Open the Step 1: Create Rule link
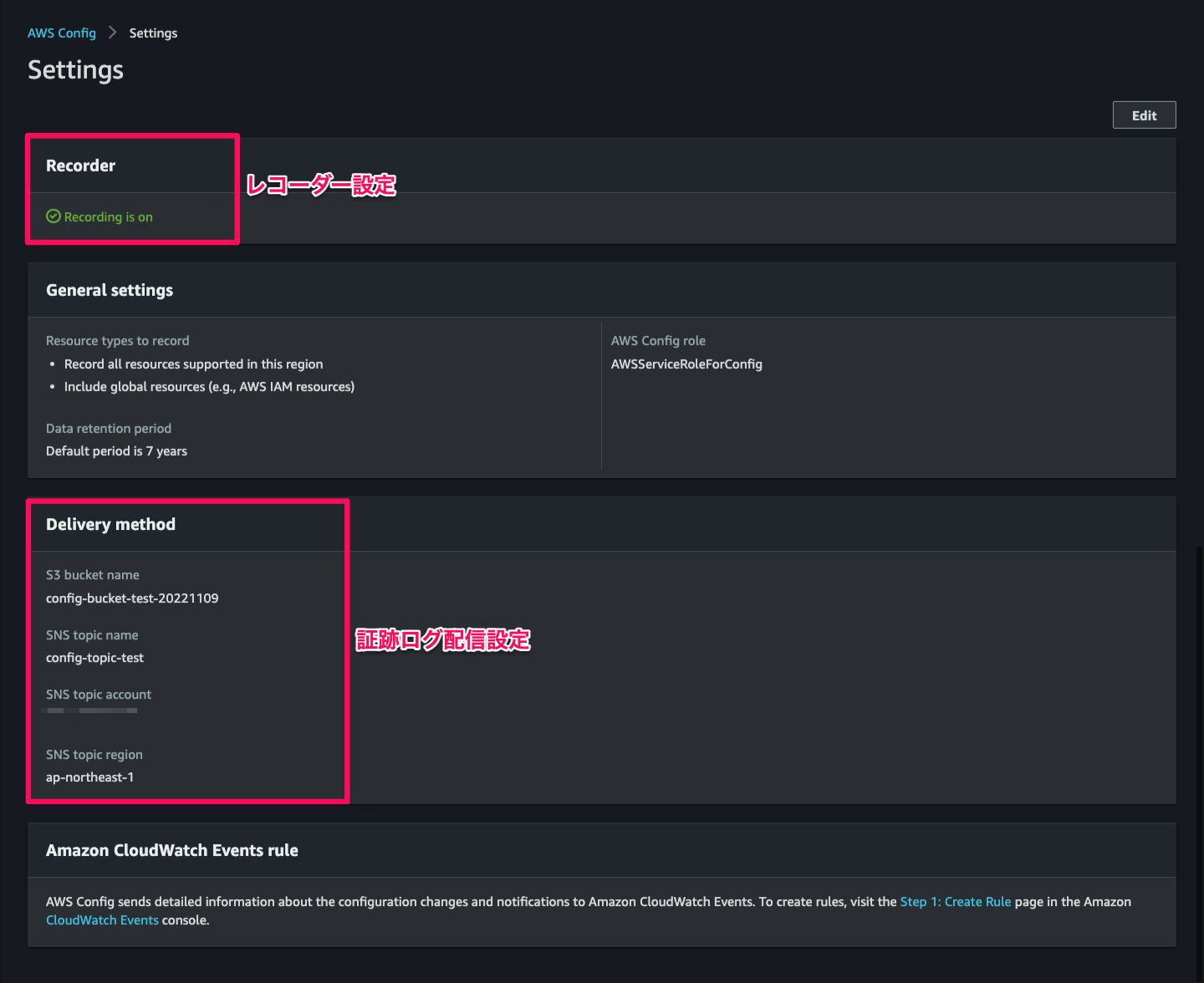The width and height of the screenshot is (1204, 983). click(x=955, y=901)
